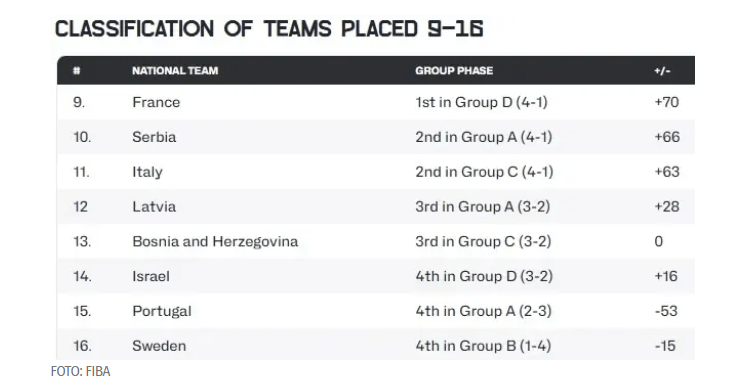
Task: Select France in the team list
Action: click(156, 102)
